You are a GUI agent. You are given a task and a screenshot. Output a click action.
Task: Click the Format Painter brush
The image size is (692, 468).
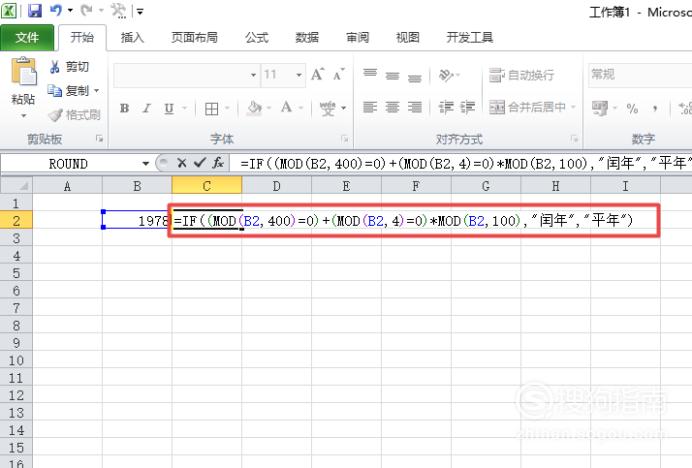[56, 115]
